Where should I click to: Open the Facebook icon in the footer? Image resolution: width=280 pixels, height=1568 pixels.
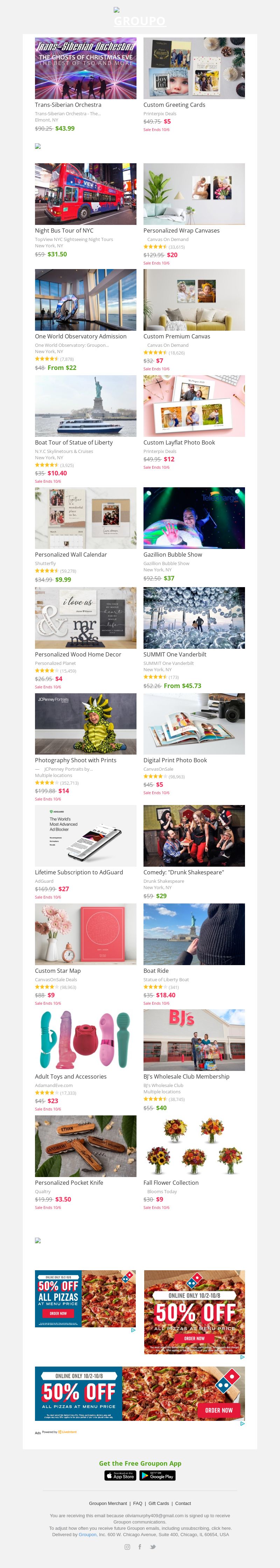140,1546
